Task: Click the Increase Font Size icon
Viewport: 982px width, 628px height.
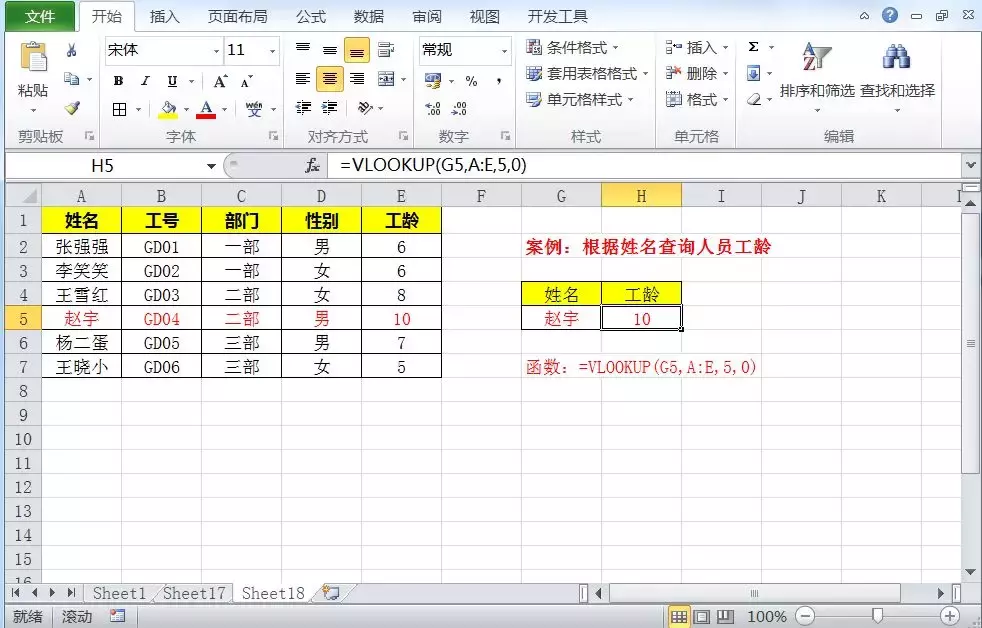Action: coord(220,81)
